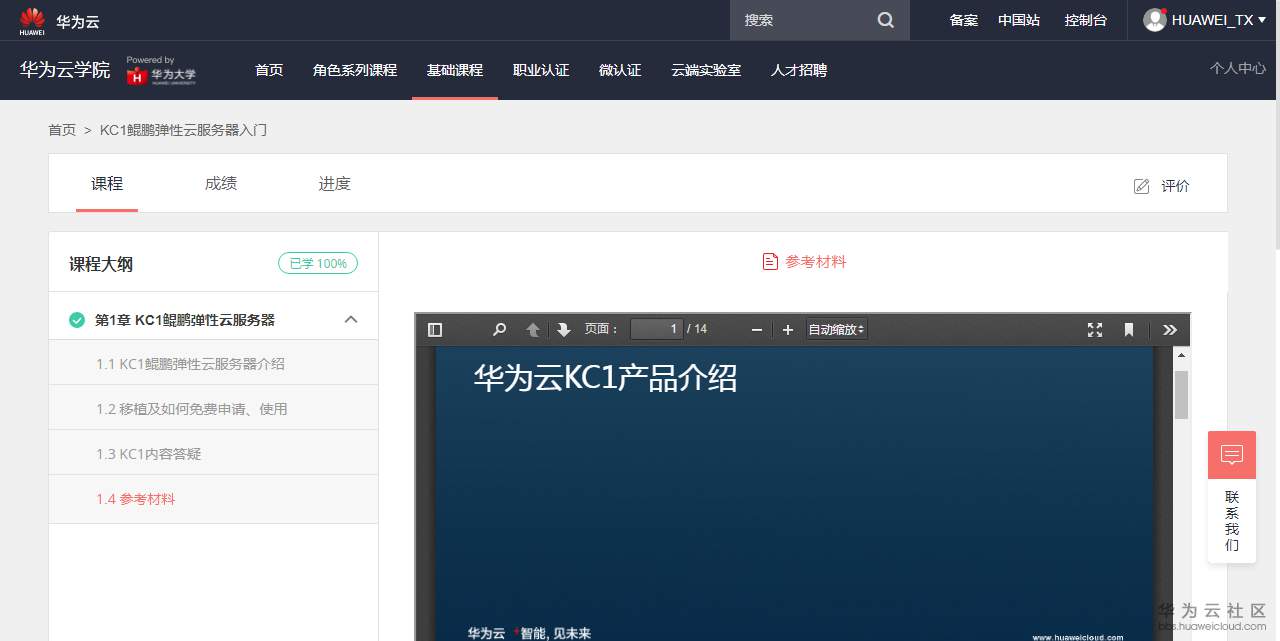Switch to the 课程 tab
Viewport: 1280px width, 641px height.
pos(107,184)
